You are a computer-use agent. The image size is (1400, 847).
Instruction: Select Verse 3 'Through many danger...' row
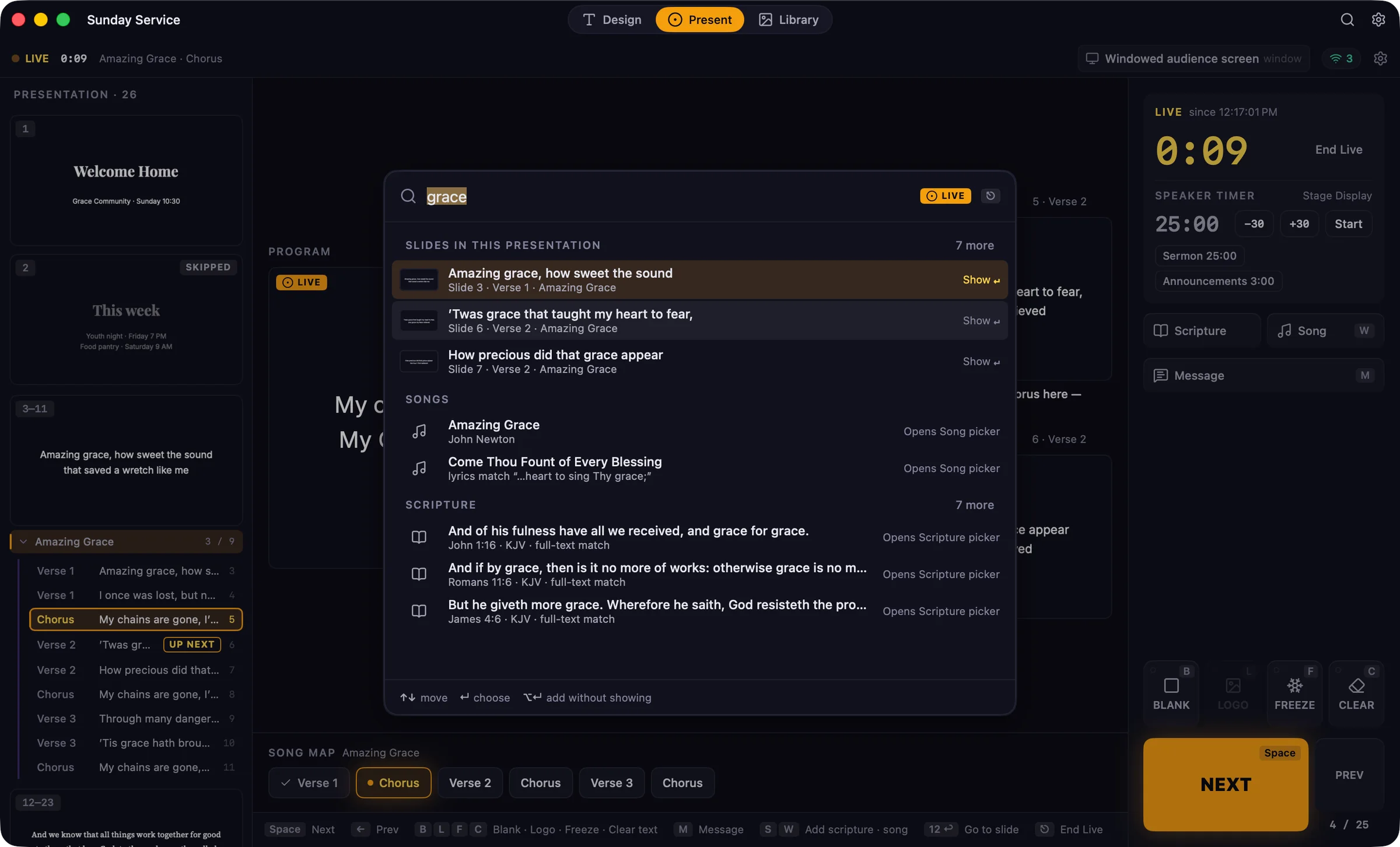coord(135,719)
